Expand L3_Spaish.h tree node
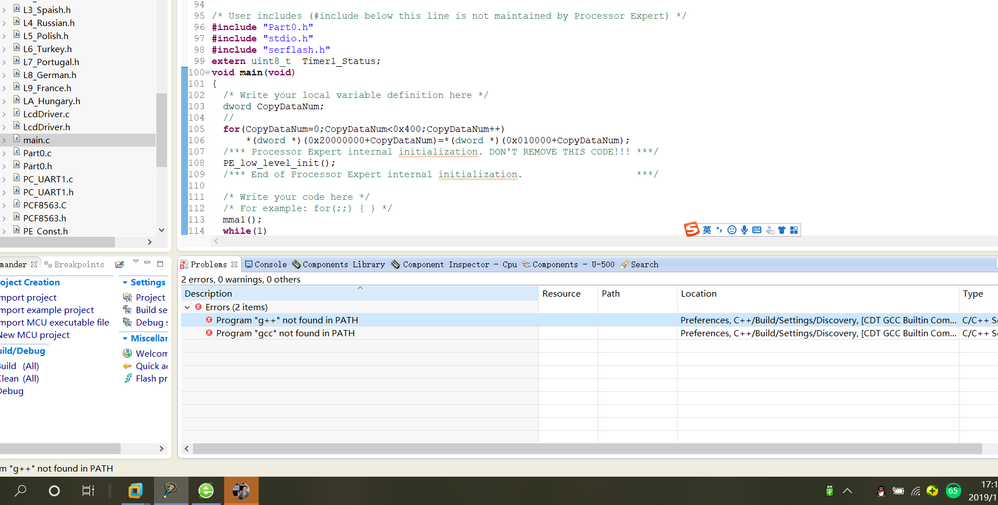The height and width of the screenshot is (505, 998). [x=4, y=10]
